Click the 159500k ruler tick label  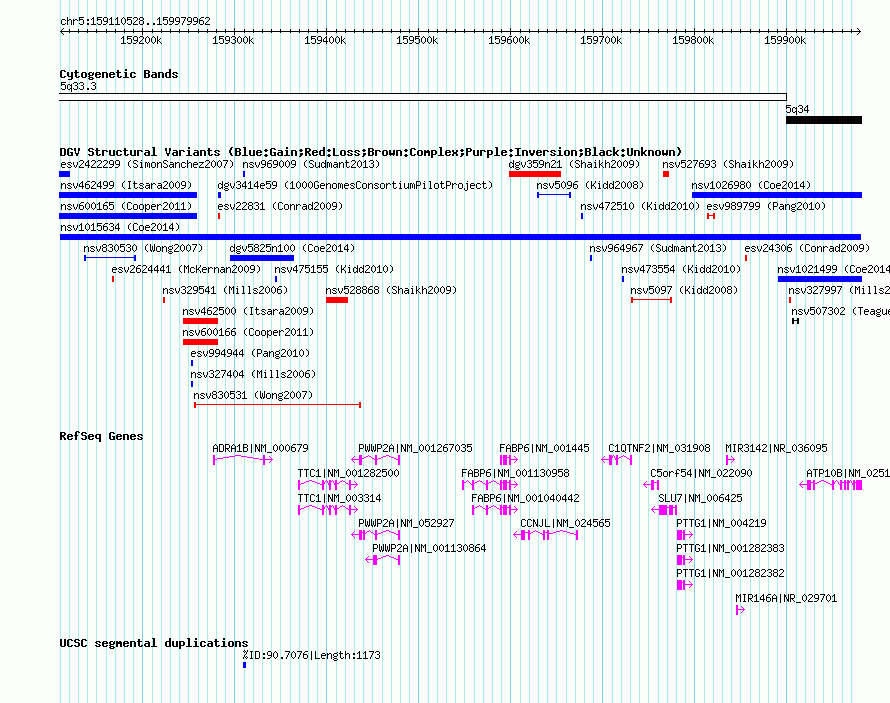point(417,40)
